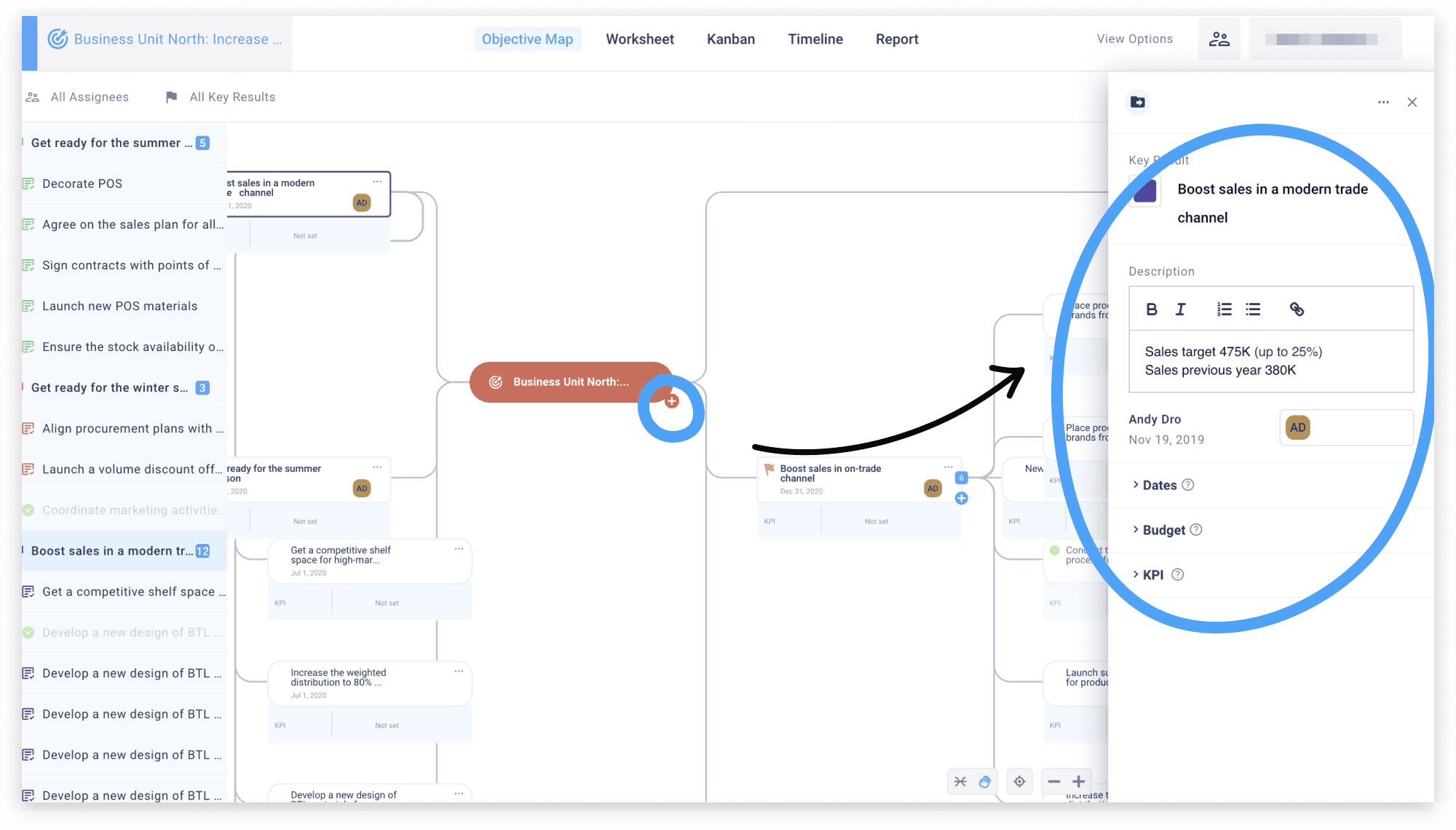The width and height of the screenshot is (1456, 830).
Task: Click AD avatar on ready for summer card
Action: pyautogui.click(x=362, y=489)
